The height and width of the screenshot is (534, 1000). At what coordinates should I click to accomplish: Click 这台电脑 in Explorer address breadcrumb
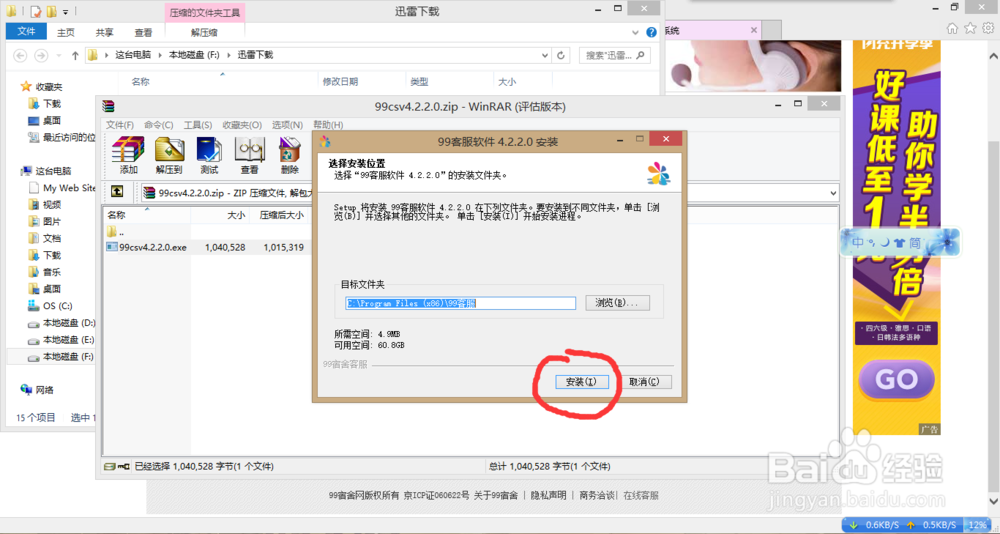point(133,56)
